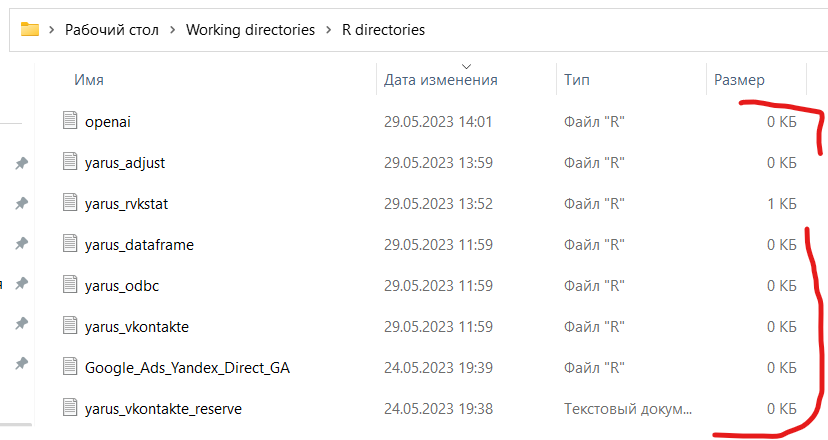This screenshot has height=440, width=828.
Task: Click date 29.05.2023 14:01
Action: 438,122
